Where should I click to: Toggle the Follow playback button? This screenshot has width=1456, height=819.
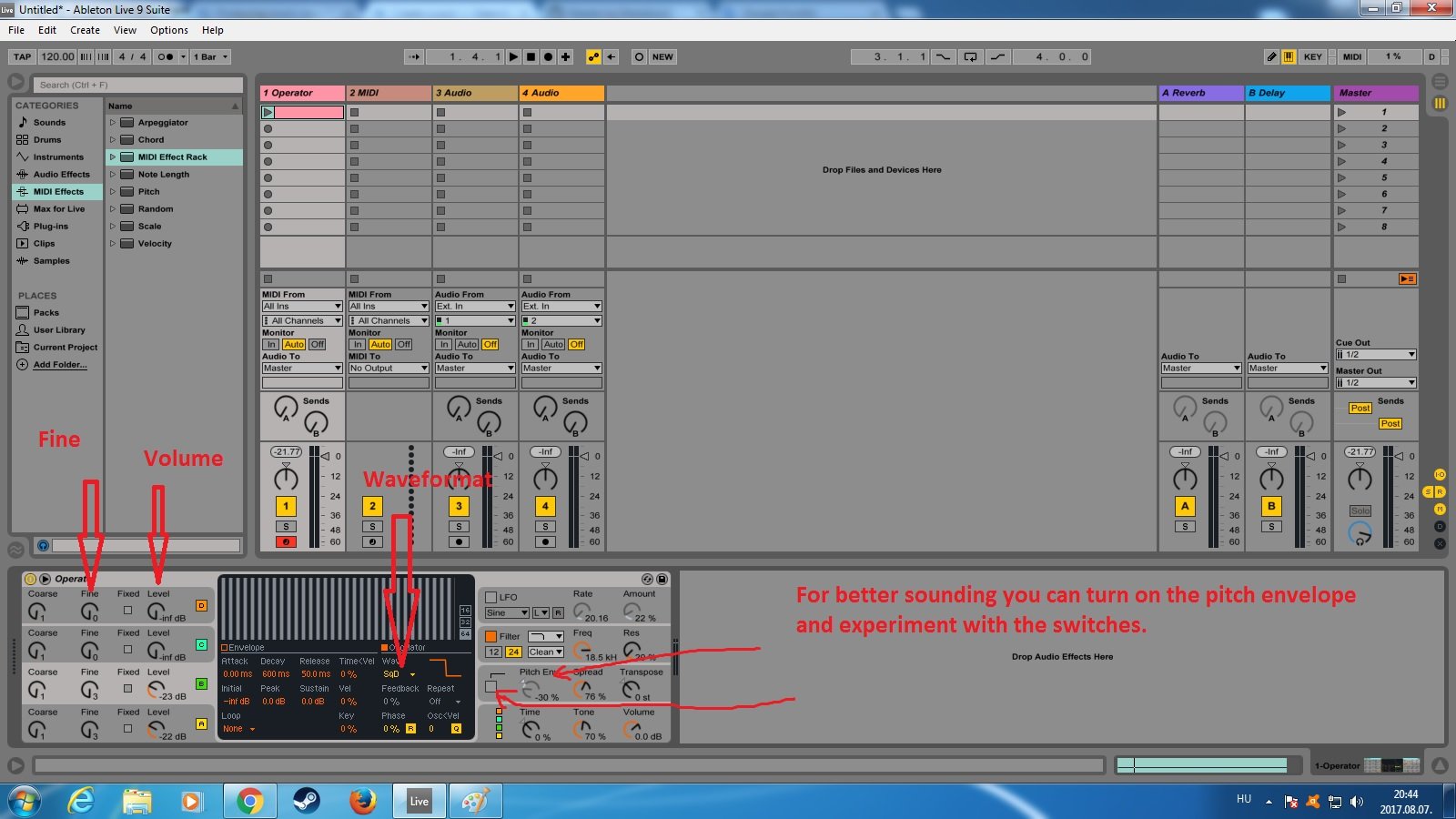[414, 56]
